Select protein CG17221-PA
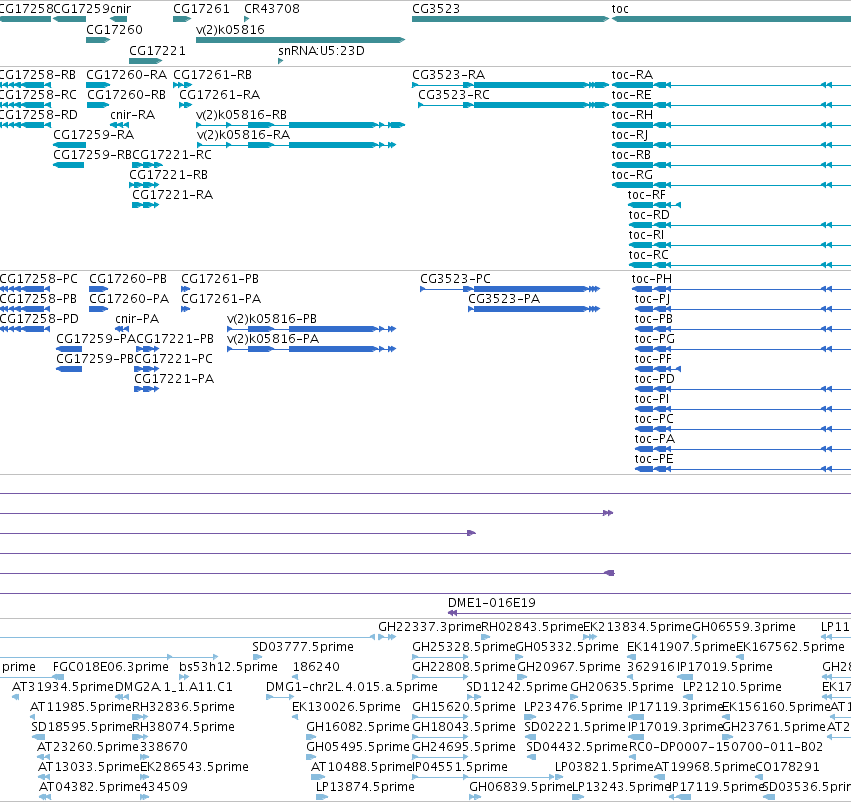Screen dimensions: 851x802 [147, 390]
